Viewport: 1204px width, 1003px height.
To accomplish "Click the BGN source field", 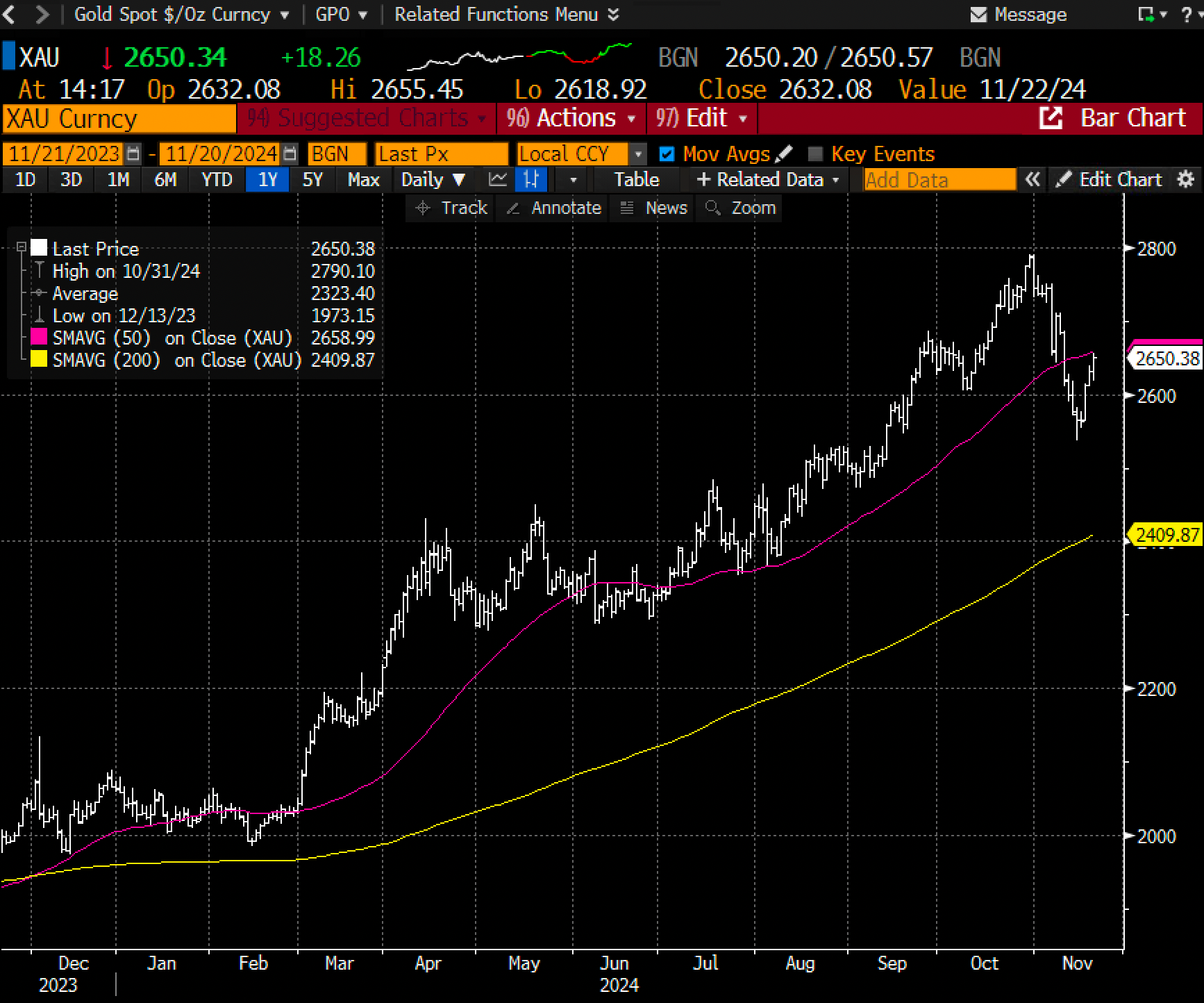I will (x=337, y=154).
